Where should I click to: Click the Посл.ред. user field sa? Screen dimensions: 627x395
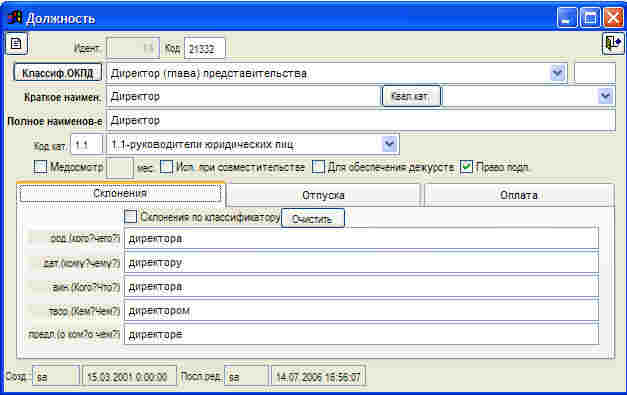pyautogui.click(x=246, y=376)
